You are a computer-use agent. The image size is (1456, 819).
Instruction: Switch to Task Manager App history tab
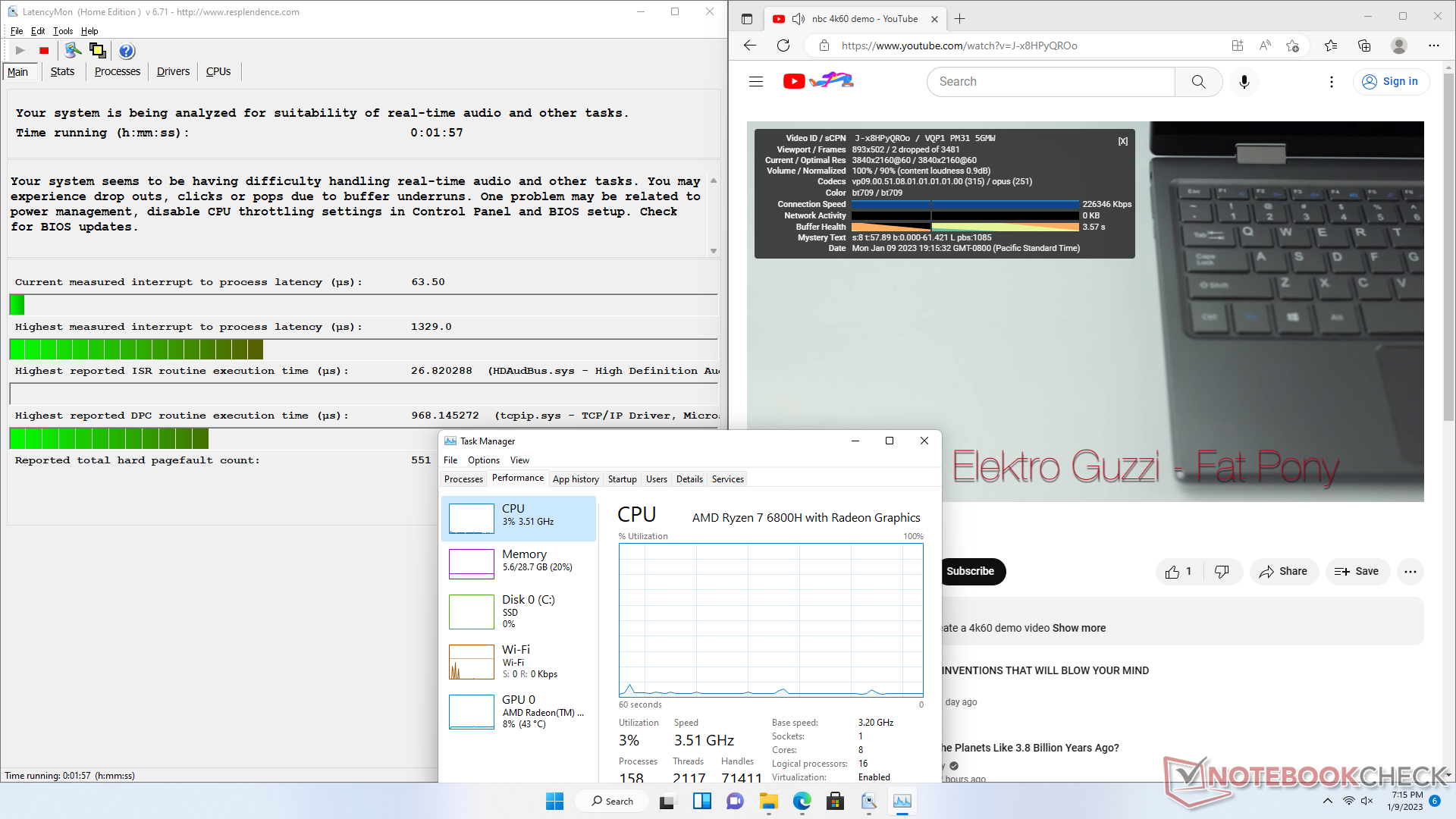click(x=576, y=479)
